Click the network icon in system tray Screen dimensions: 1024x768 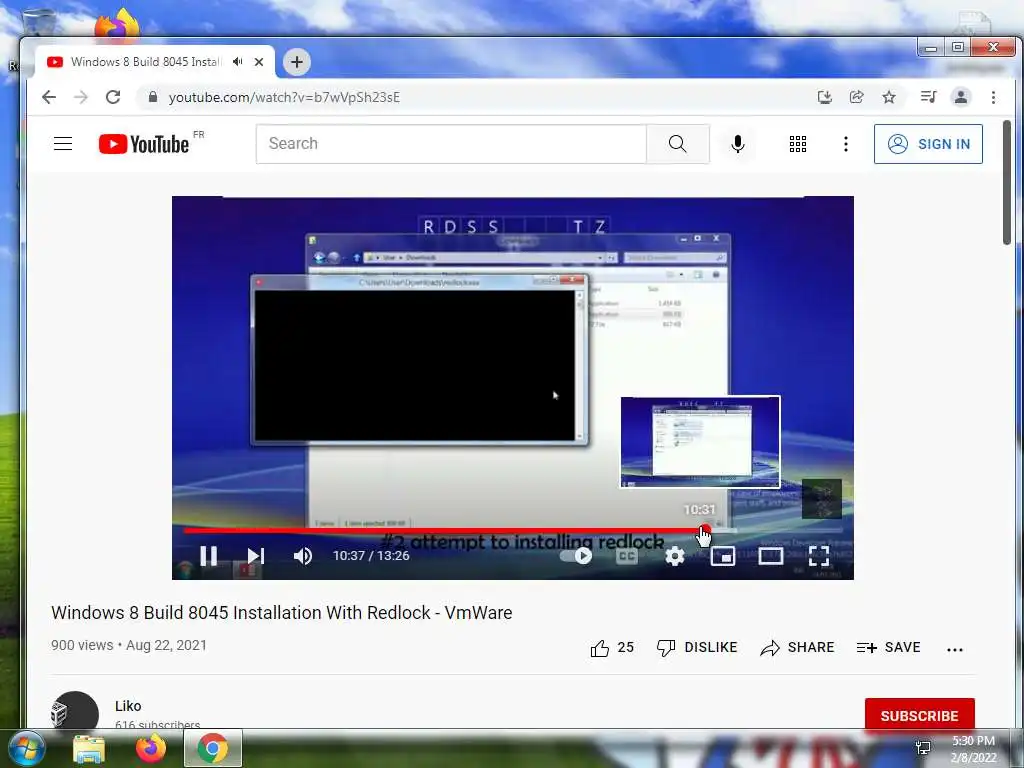point(923,748)
